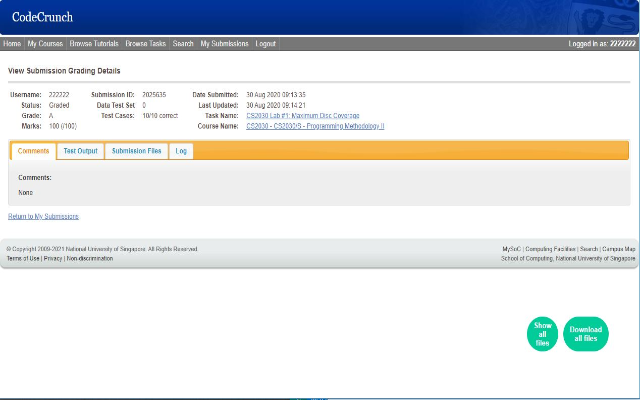Open MySoC footer link
Viewport: 640px width, 400px height.
coord(511,249)
